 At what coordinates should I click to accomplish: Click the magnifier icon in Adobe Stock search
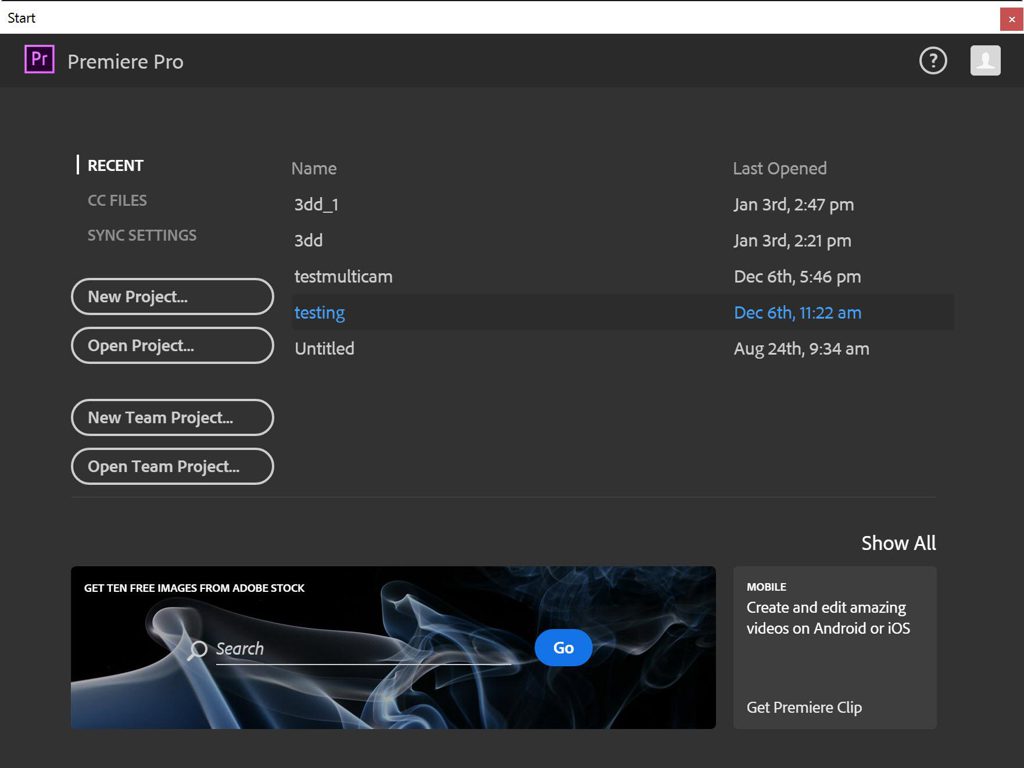[197, 650]
